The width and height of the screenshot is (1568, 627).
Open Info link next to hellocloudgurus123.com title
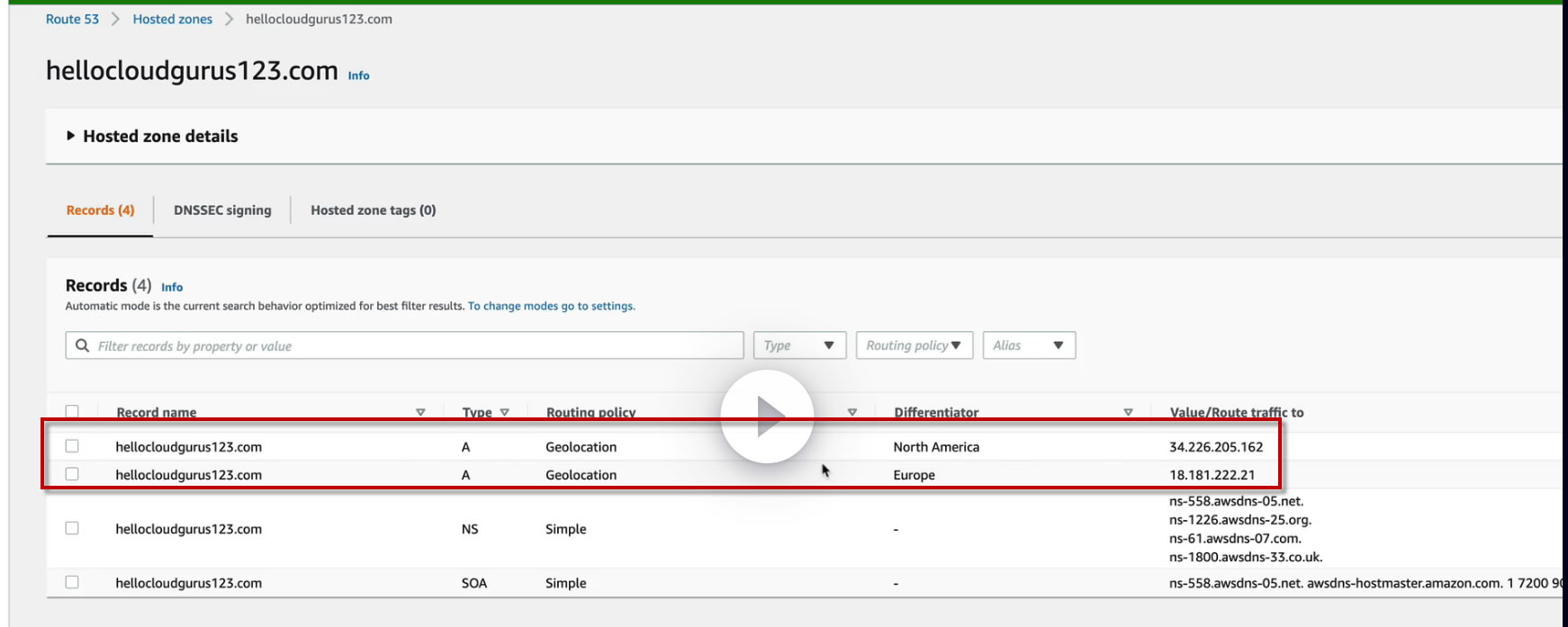[358, 76]
